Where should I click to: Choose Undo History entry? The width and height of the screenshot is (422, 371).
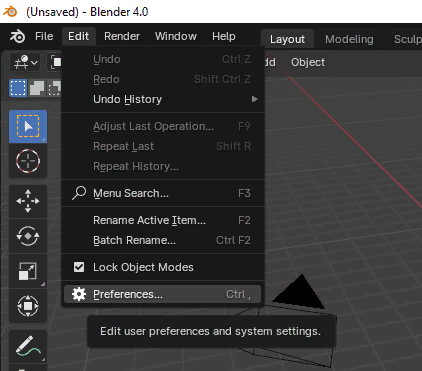(x=163, y=99)
